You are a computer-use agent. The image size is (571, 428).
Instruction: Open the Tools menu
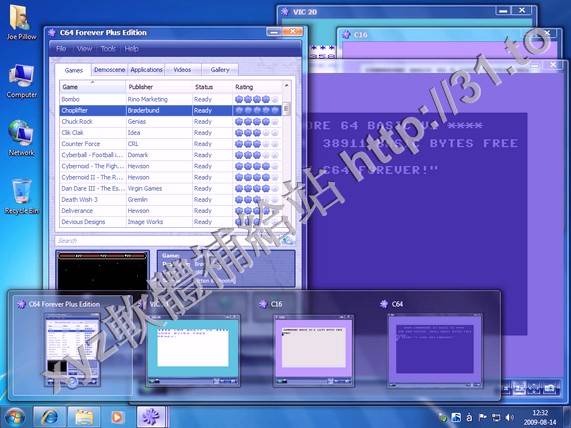pyautogui.click(x=108, y=48)
